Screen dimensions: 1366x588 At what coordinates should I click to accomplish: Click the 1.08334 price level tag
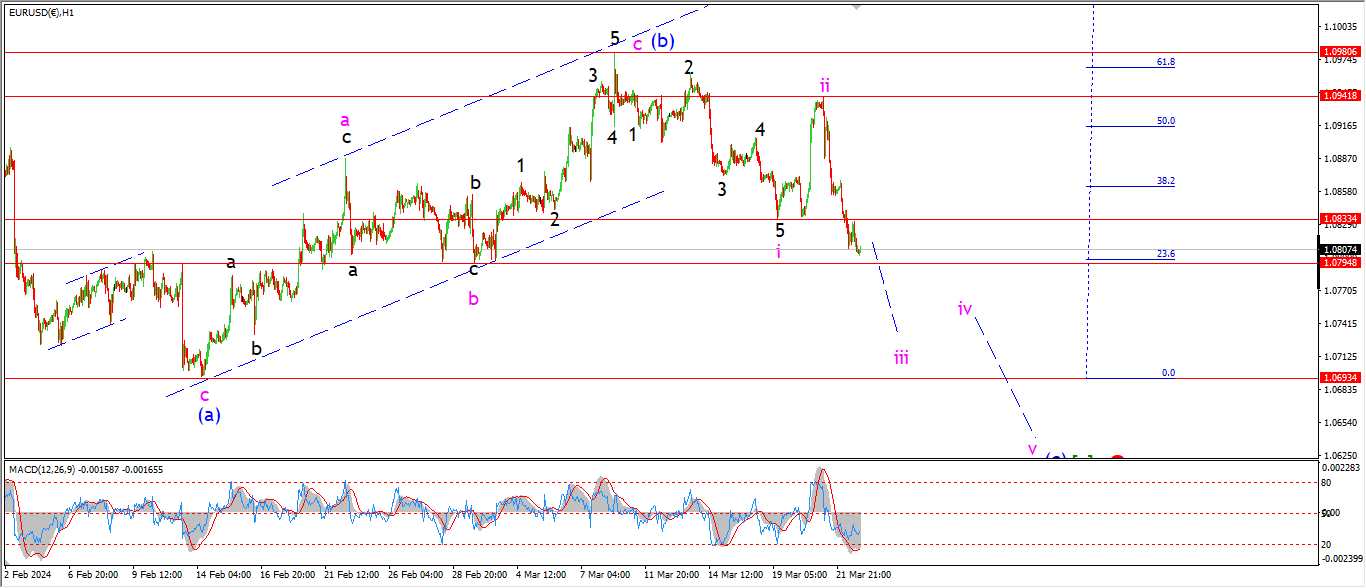[x=1339, y=219]
